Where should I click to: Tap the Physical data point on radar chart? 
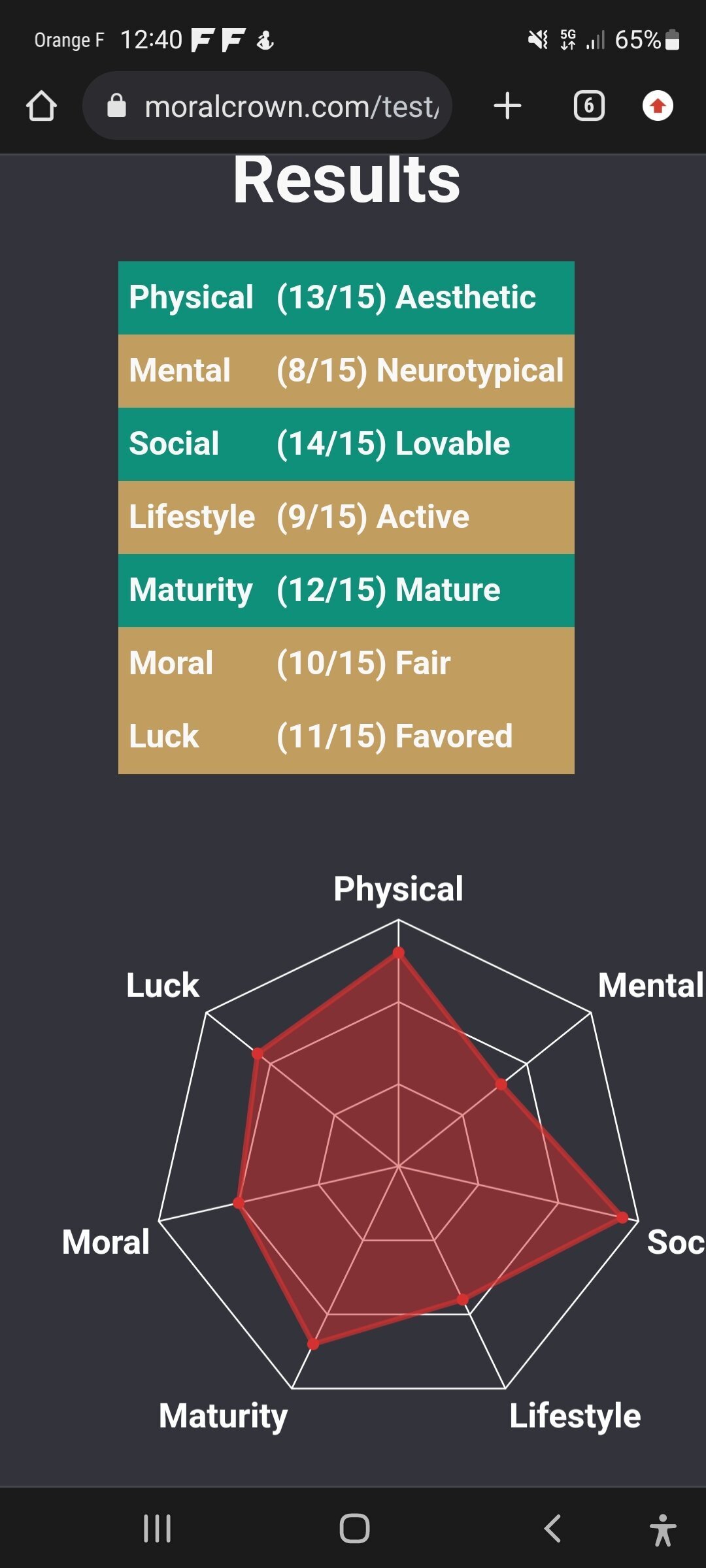coord(398,953)
